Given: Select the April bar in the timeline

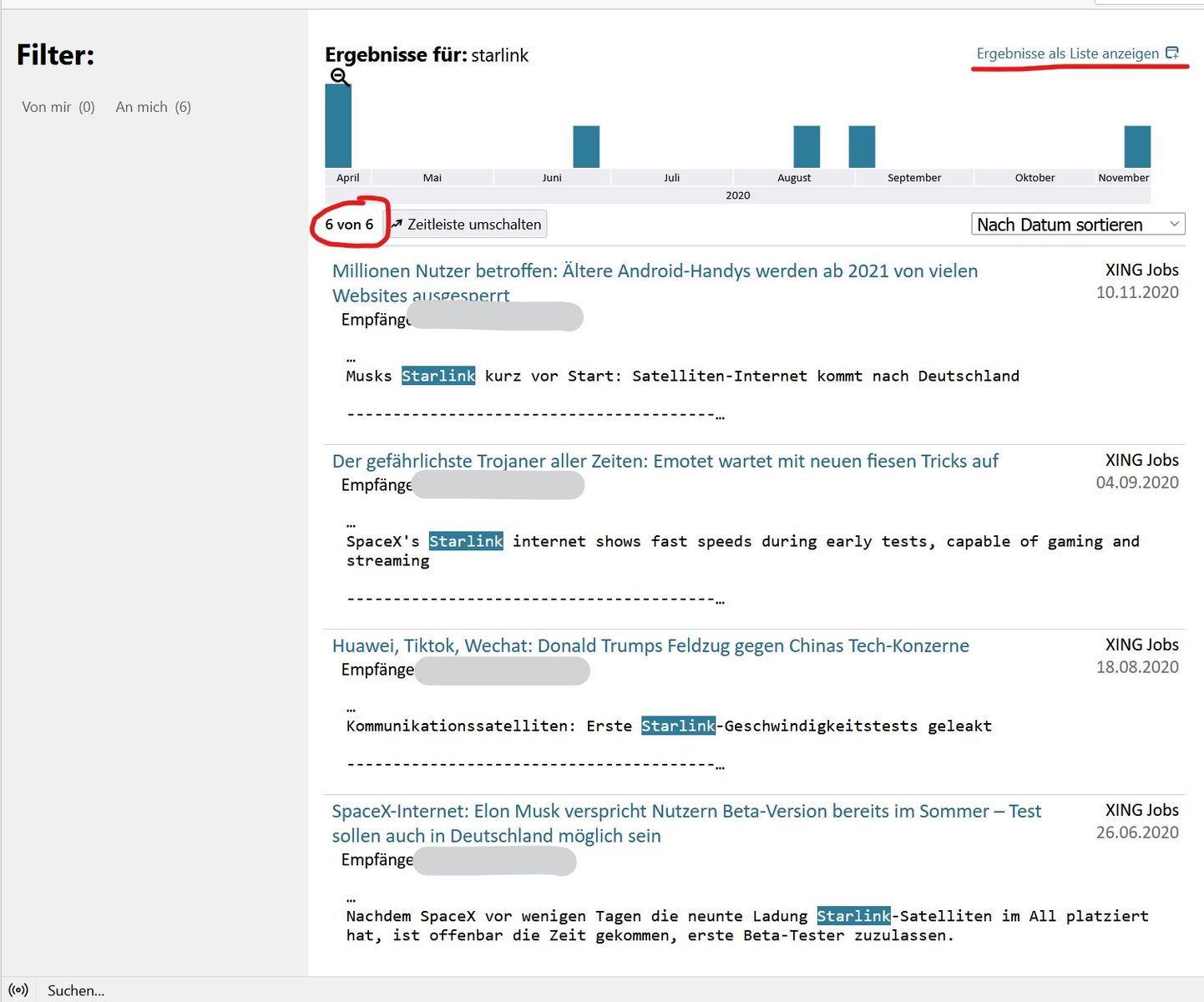Looking at the screenshot, I should (x=338, y=126).
